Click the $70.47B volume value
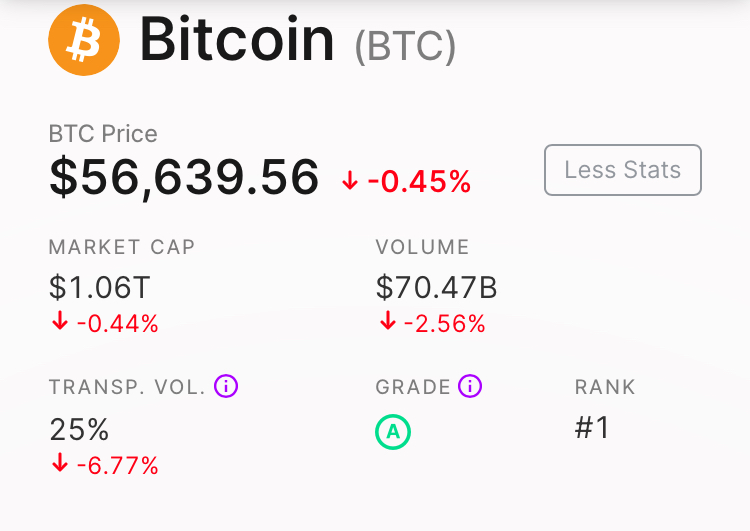 click(436, 287)
